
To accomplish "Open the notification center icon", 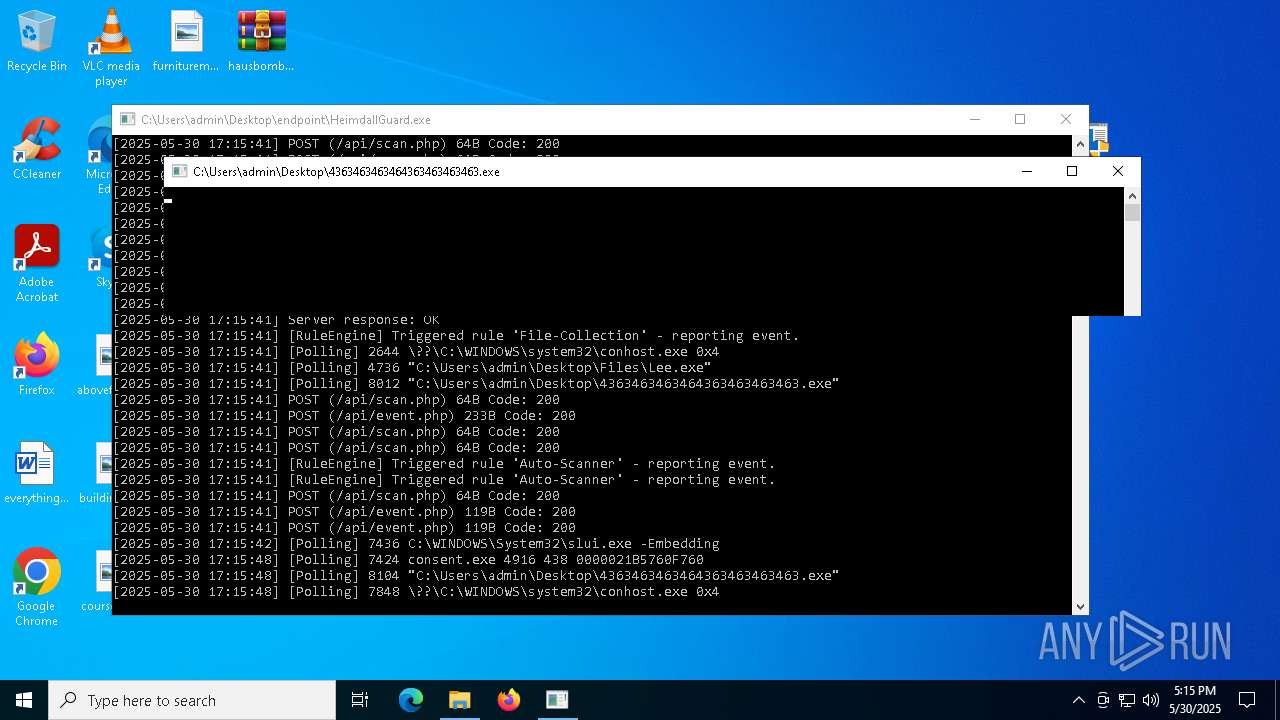I will point(1247,700).
